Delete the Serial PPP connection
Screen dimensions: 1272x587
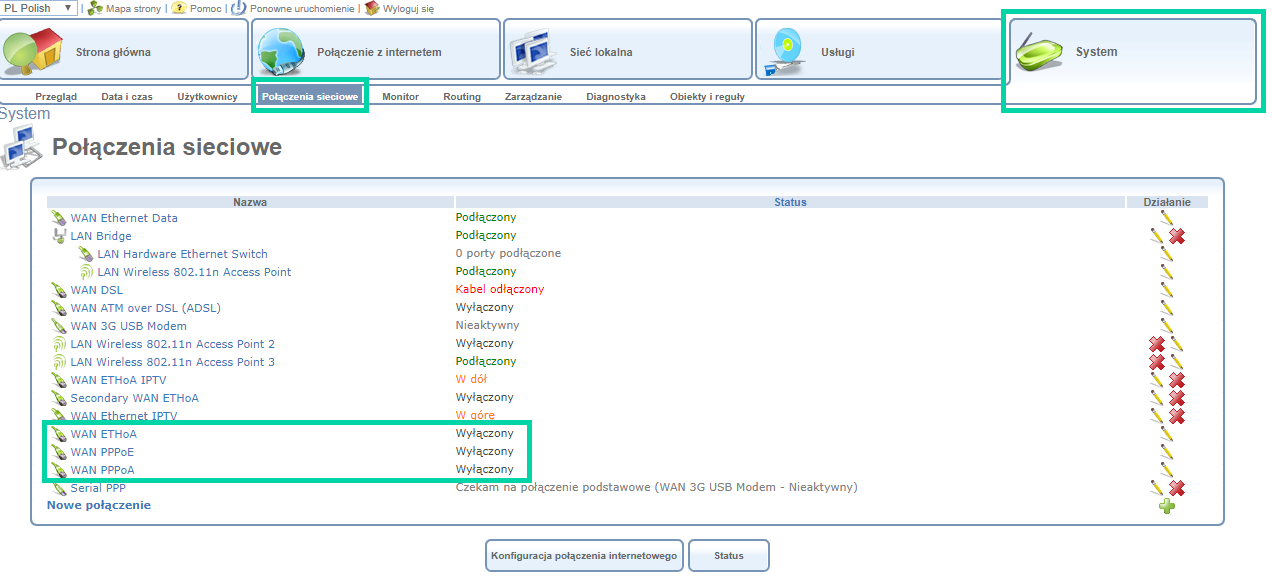(x=1177, y=488)
